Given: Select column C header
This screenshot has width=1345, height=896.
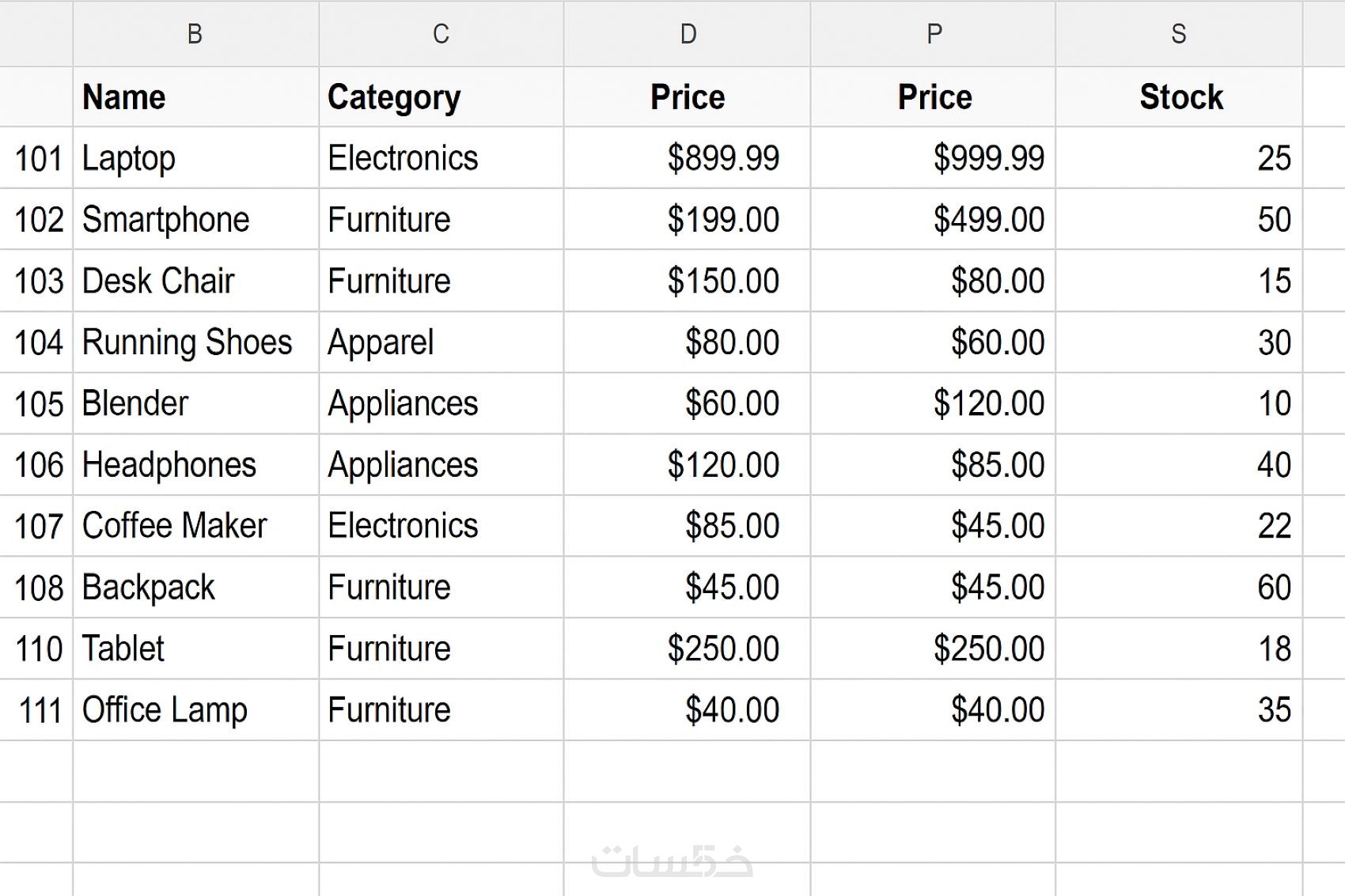Looking at the screenshot, I should 441,34.
